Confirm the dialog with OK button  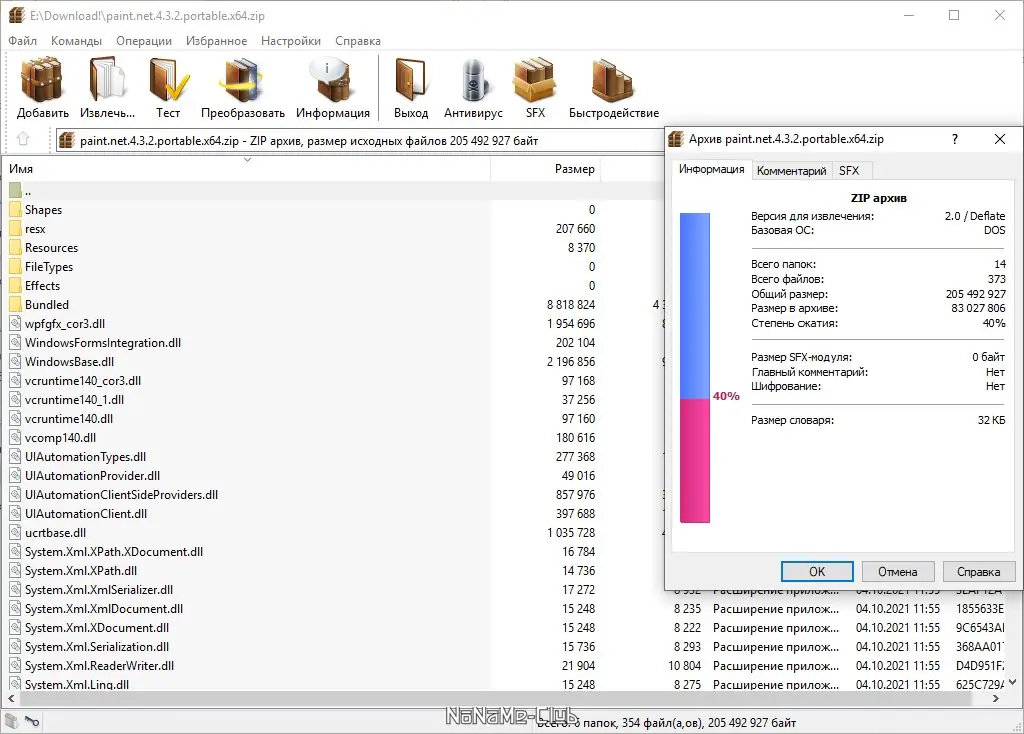[x=817, y=571]
